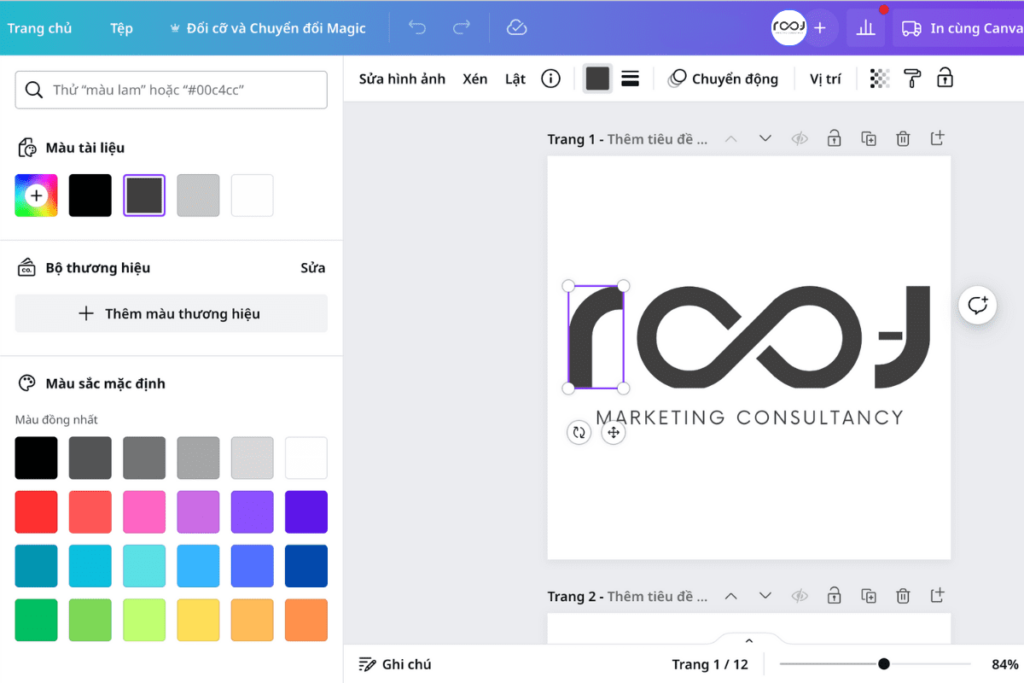Click Thêm màu thương hiệu button

pos(171,313)
